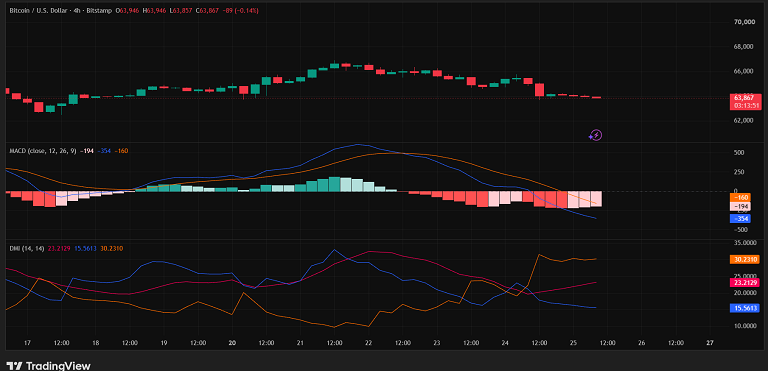Screen dimensions: 768x371
Task: Click the 68,000 price axis label
Action: [x=743, y=47]
